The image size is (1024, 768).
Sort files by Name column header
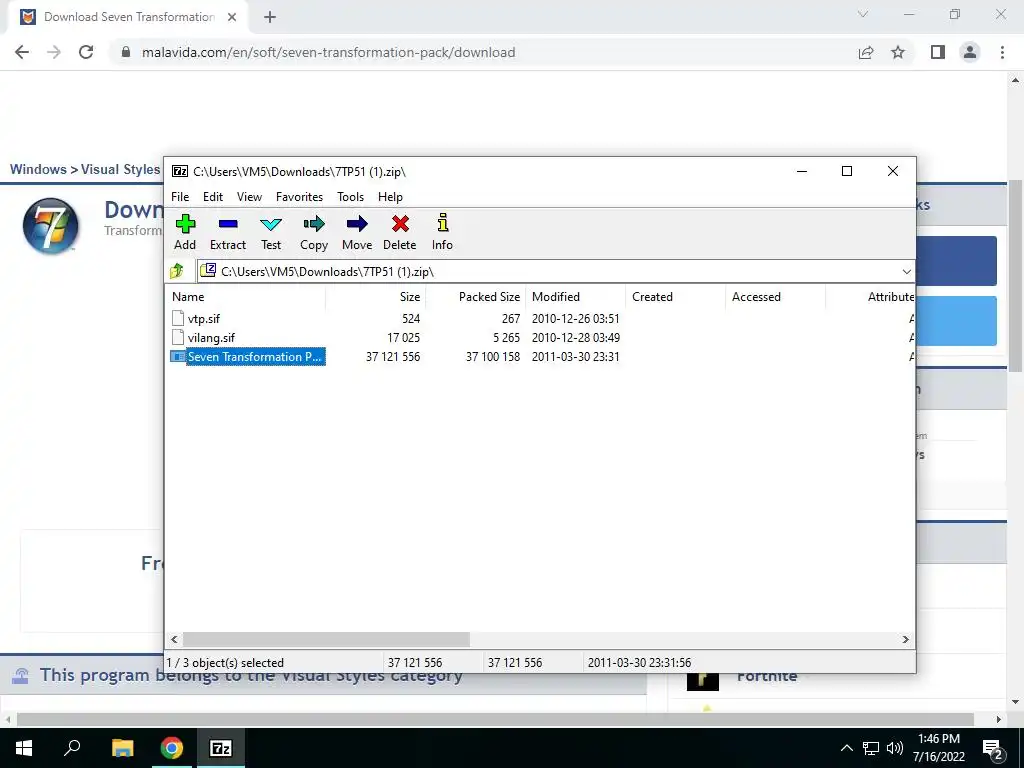click(245, 296)
